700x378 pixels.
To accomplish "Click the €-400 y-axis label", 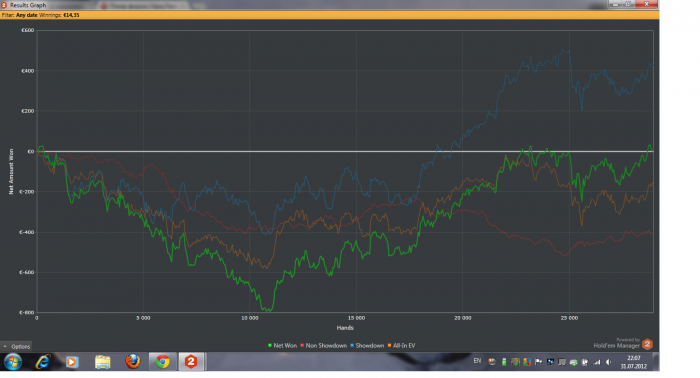I will tap(27, 232).
